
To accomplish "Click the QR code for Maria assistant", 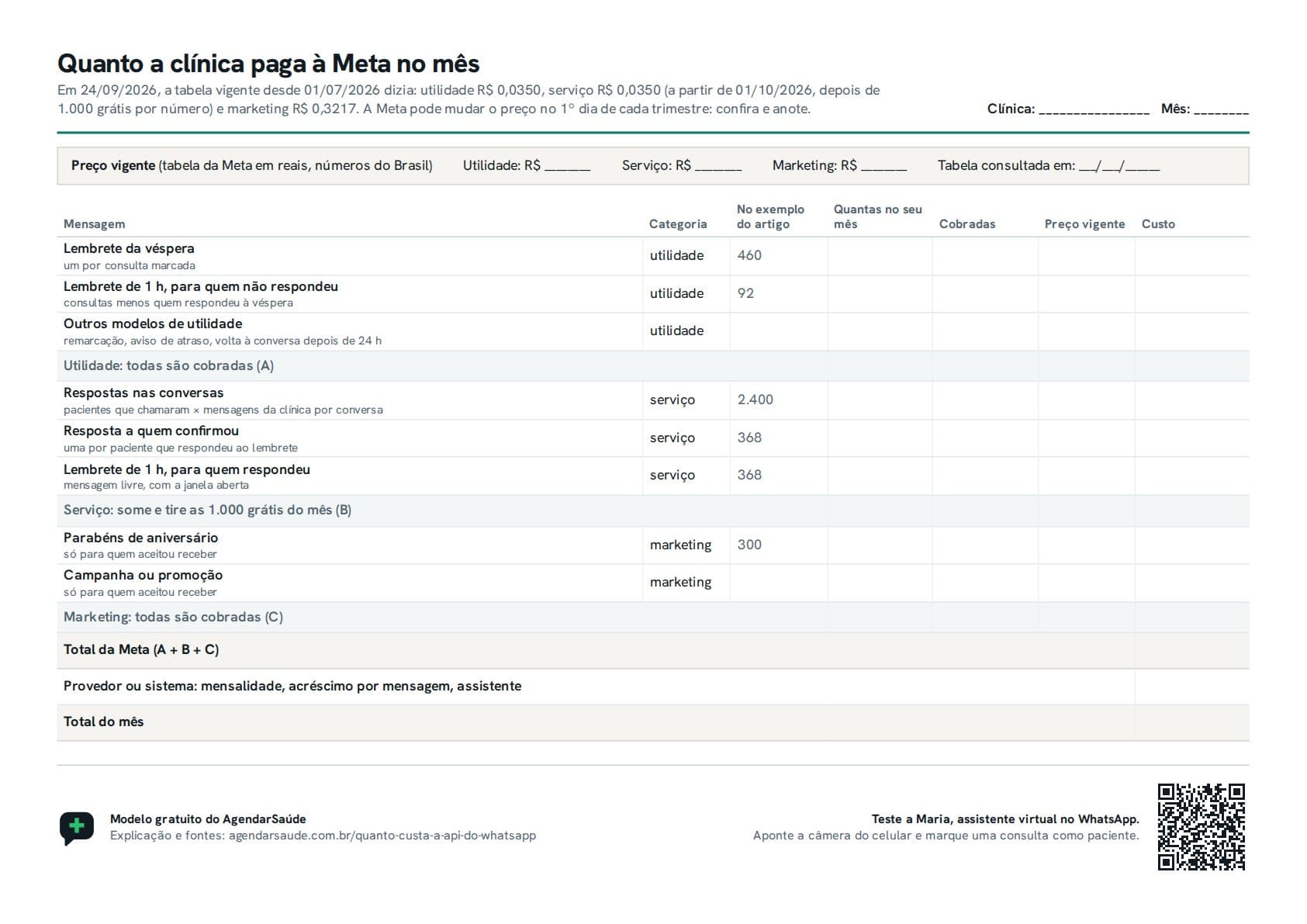I will [x=1201, y=827].
